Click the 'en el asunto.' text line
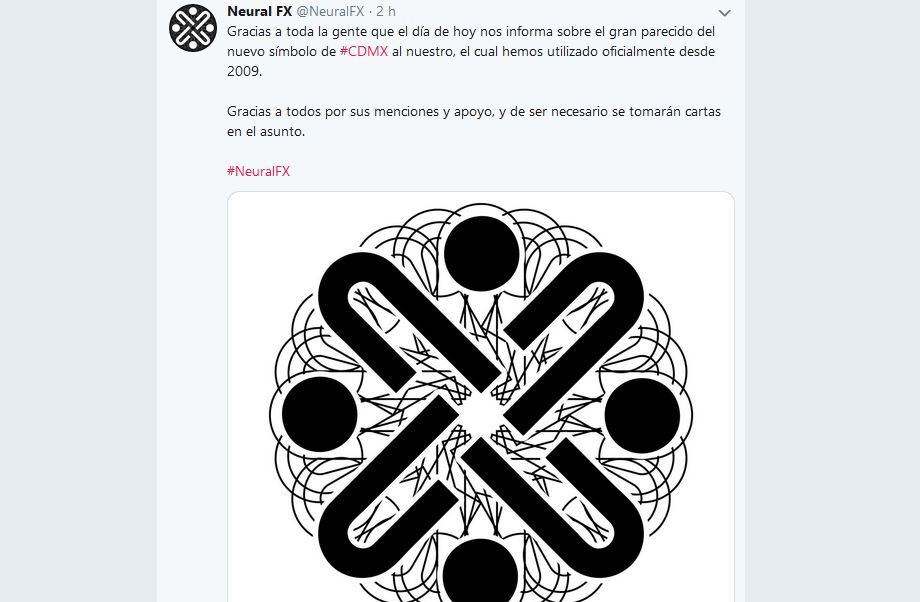Image resolution: width=920 pixels, height=602 pixels. (x=266, y=131)
